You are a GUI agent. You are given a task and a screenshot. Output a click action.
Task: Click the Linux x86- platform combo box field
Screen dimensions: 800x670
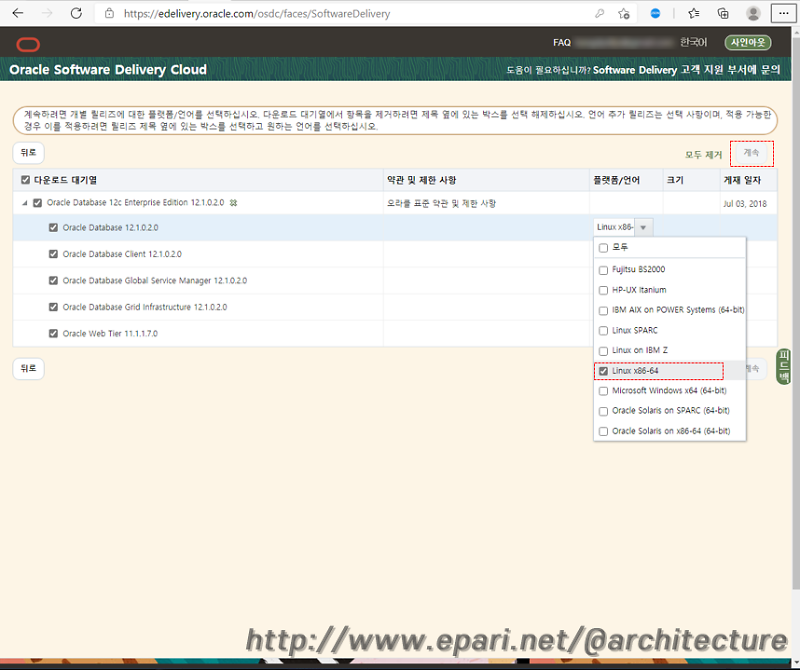tap(615, 228)
